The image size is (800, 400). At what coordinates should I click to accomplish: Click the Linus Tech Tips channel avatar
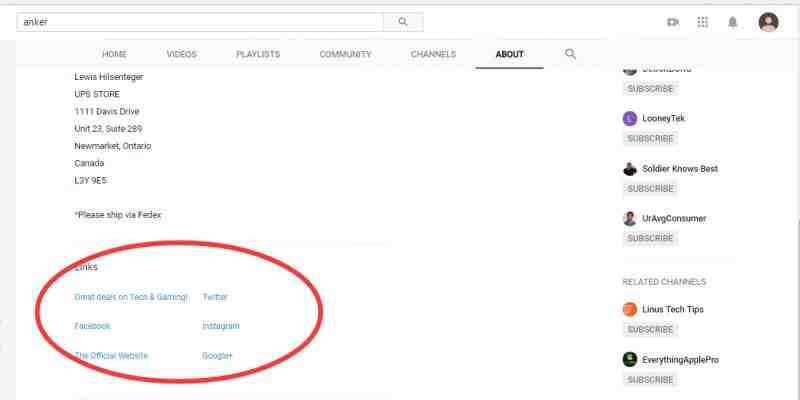point(630,309)
